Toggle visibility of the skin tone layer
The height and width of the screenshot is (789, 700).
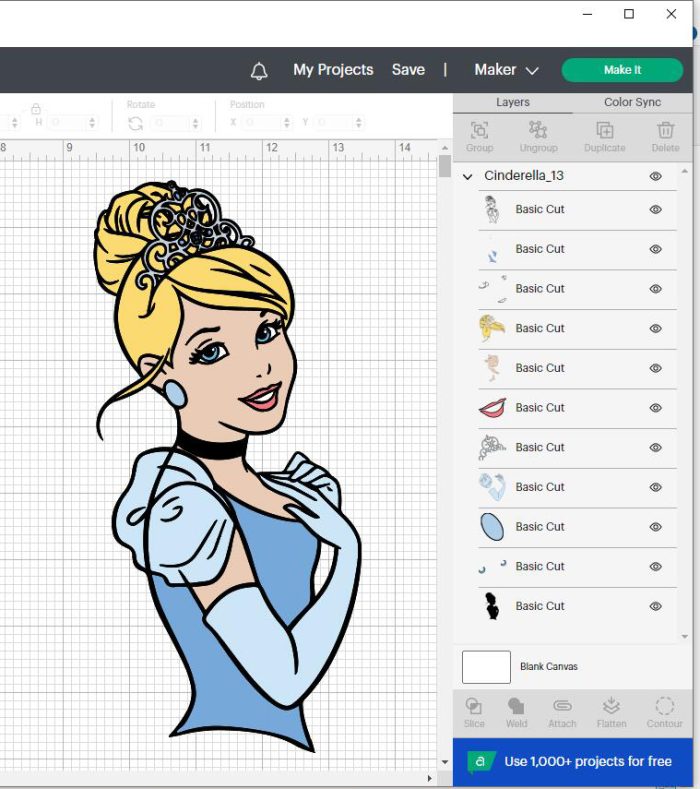click(x=655, y=368)
